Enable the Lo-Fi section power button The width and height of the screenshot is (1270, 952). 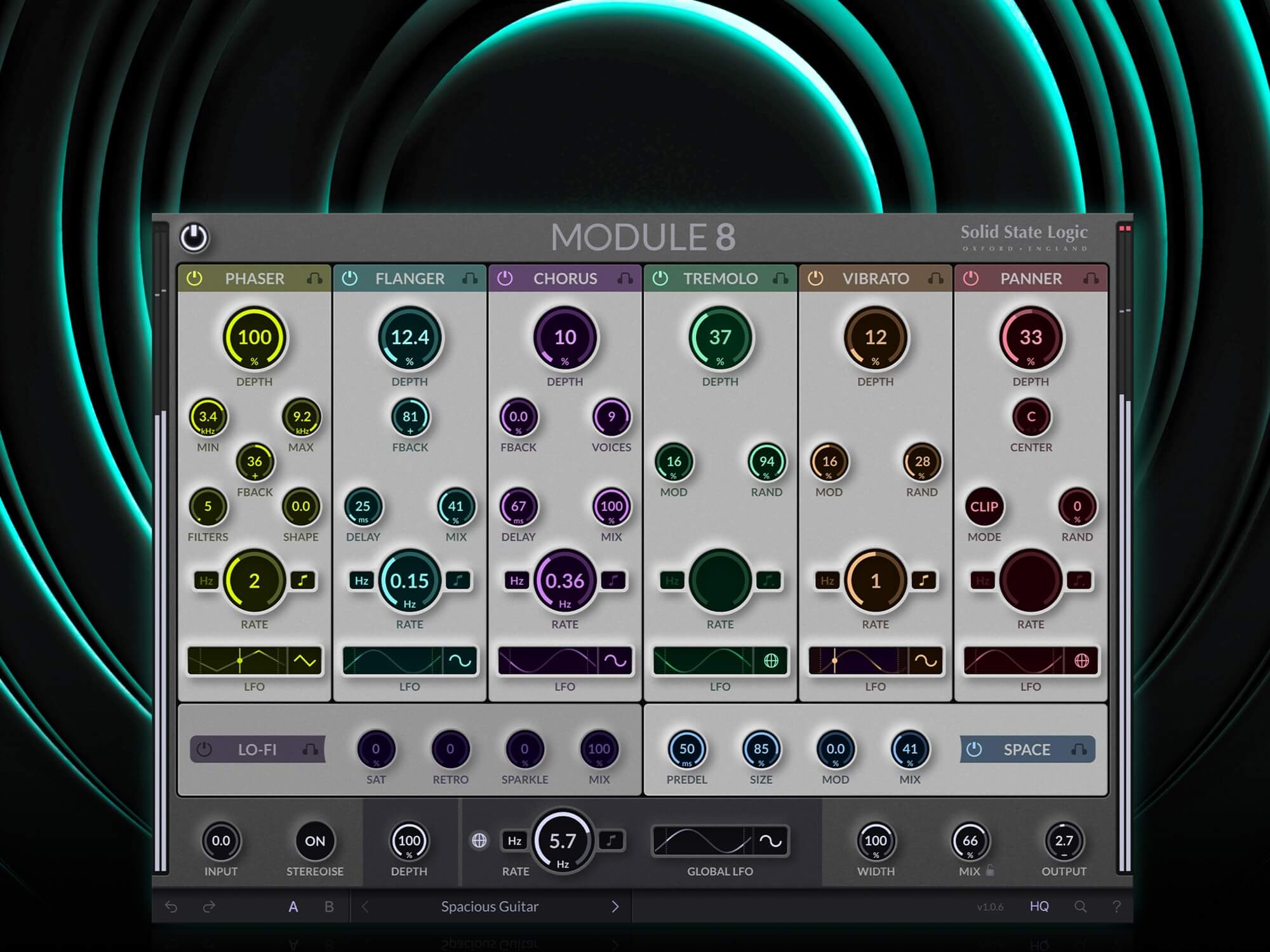[x=204, y=750]
